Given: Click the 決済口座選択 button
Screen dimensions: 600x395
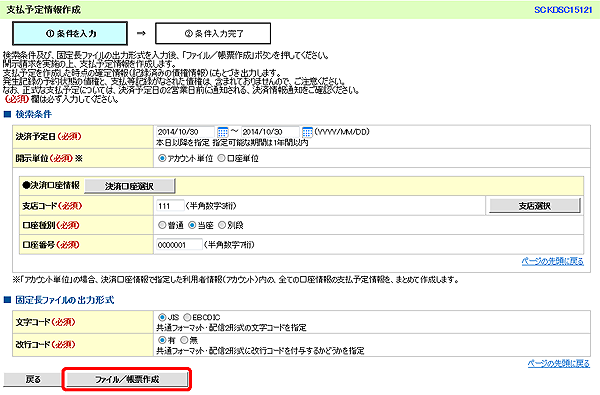Looking at the screenshot, I should tap(130, 186).
